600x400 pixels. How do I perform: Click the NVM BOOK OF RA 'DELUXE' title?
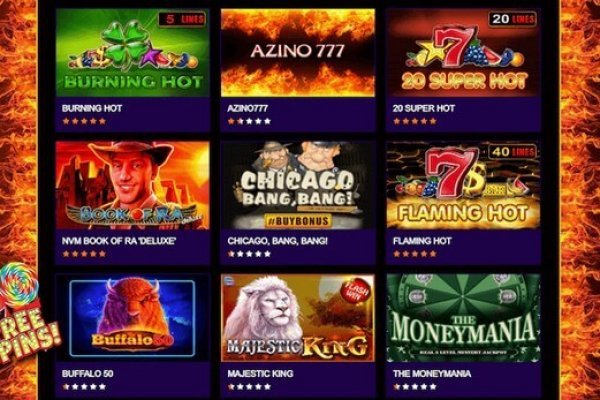coord(119,241)
